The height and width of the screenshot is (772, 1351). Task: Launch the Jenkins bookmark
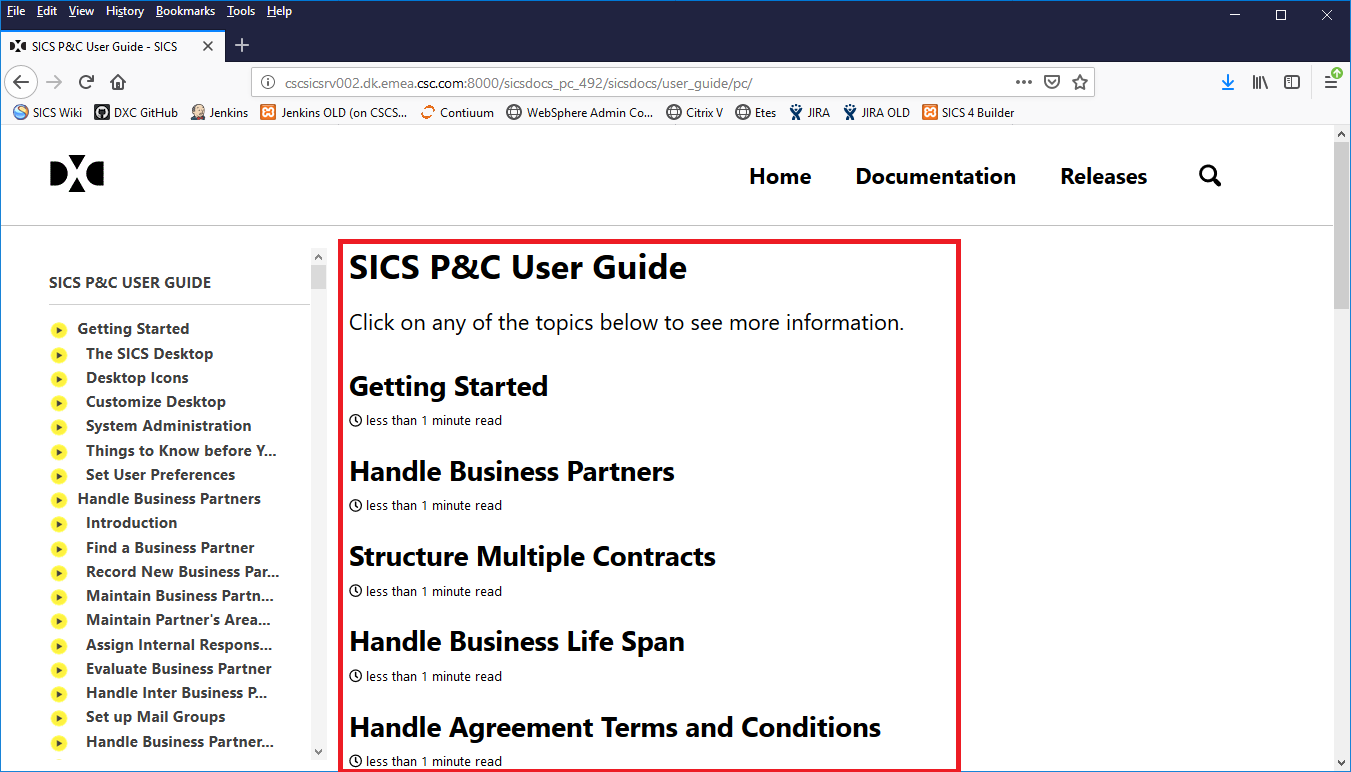(x=219, y=112)
